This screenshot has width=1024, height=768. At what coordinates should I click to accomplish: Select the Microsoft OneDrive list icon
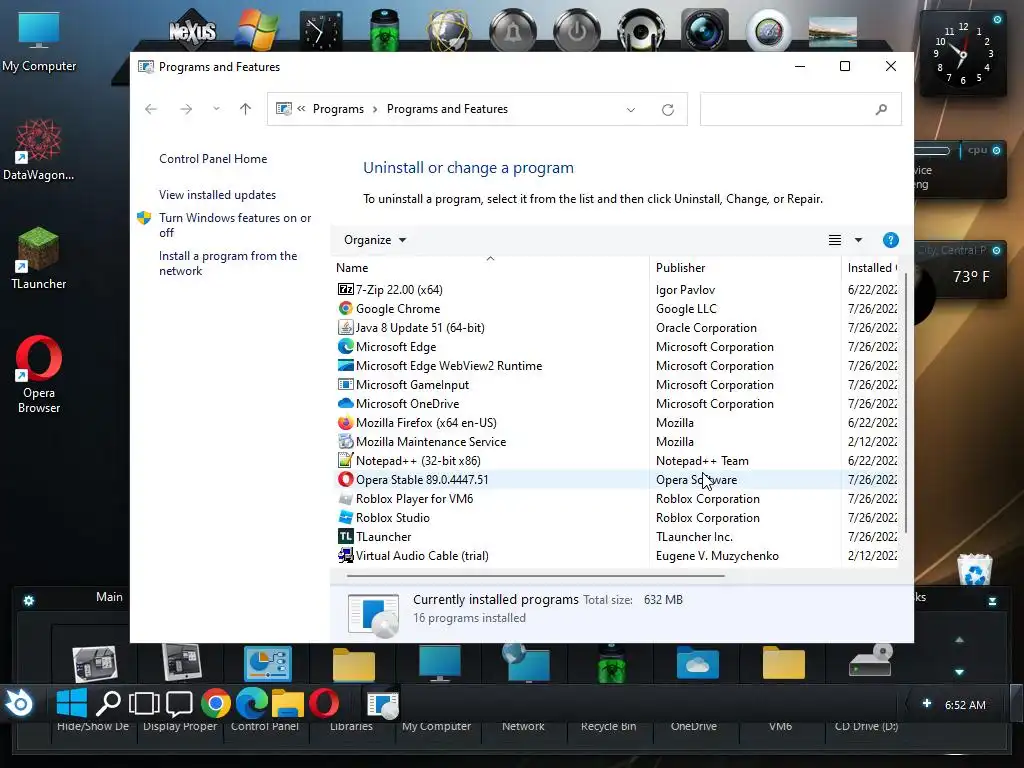coord(345,403)
